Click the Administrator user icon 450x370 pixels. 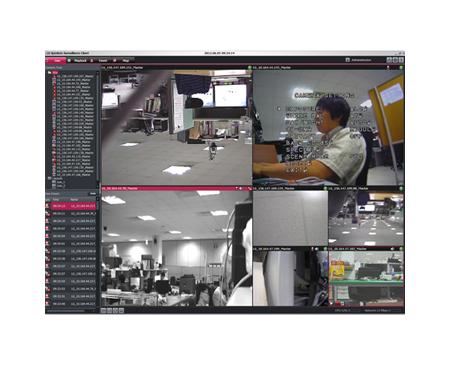347,60
